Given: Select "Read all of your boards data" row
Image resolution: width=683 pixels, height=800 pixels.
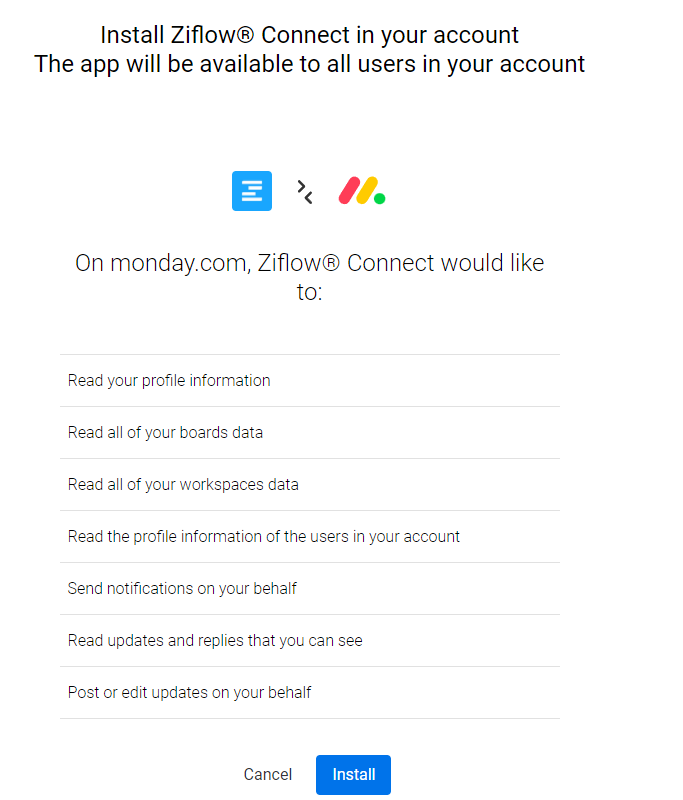Looking at the screenshot, I should (165, 433).
